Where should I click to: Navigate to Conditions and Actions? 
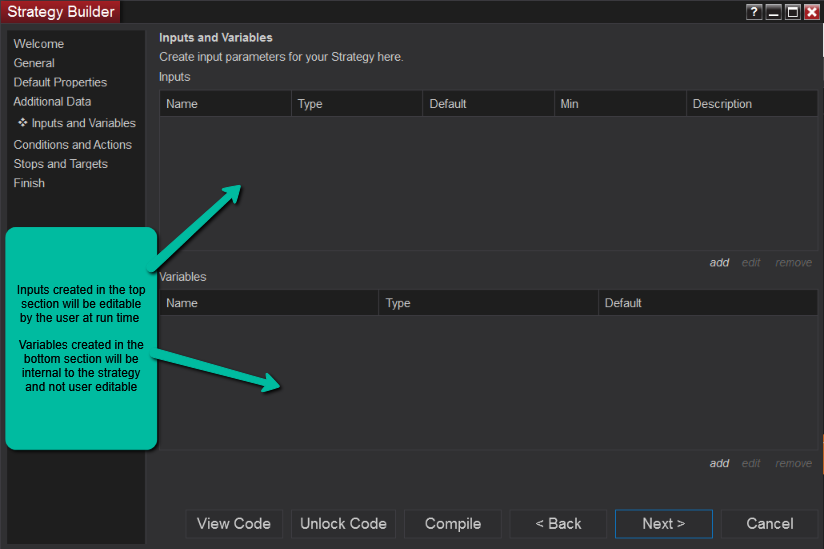tap(72, 145)
